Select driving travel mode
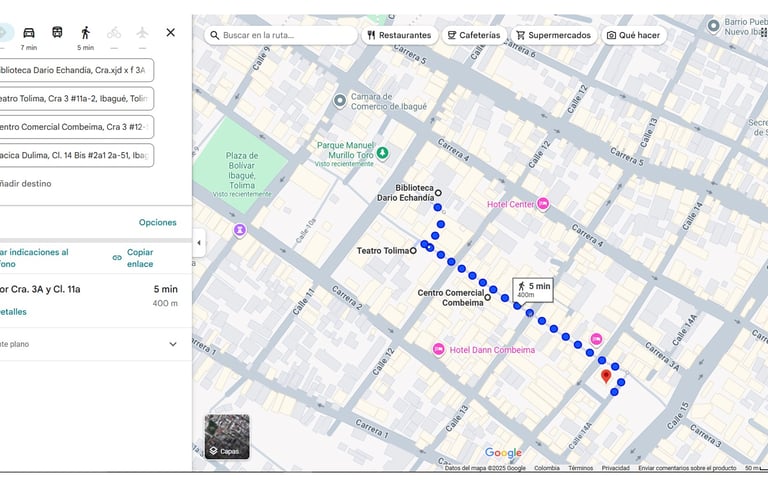 29,33
